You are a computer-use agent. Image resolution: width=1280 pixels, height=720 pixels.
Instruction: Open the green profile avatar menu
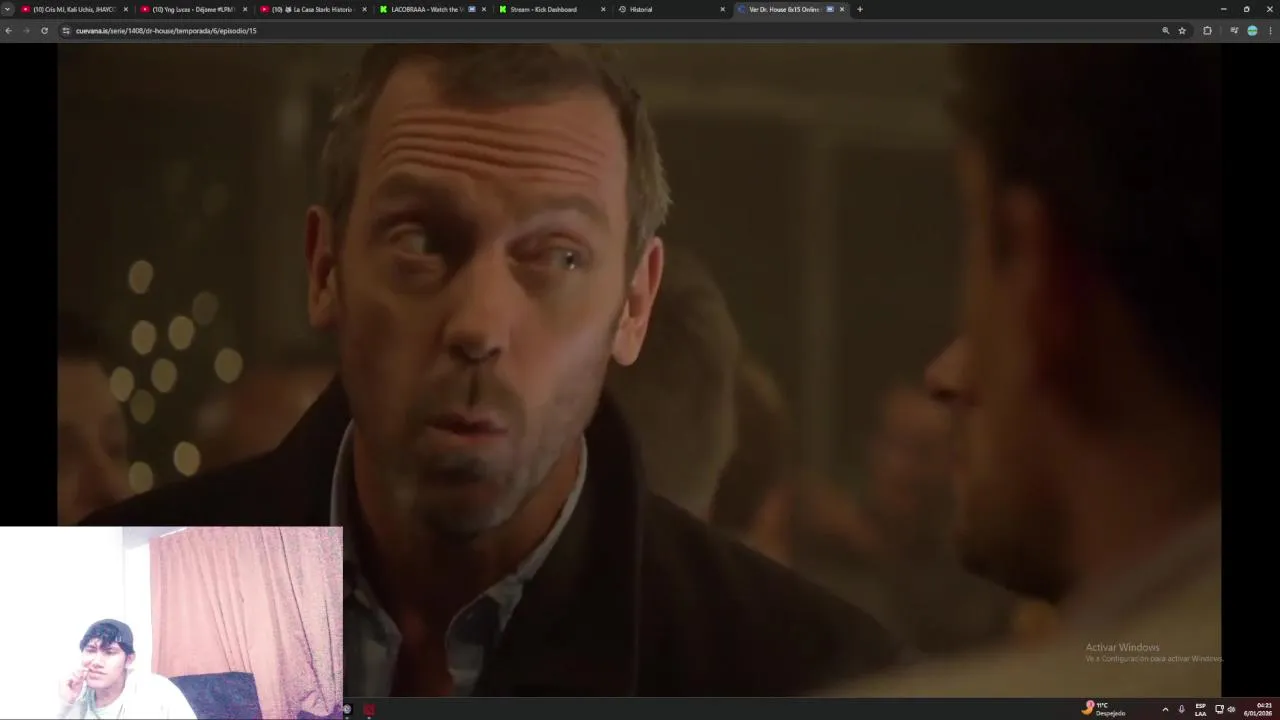1252,31
